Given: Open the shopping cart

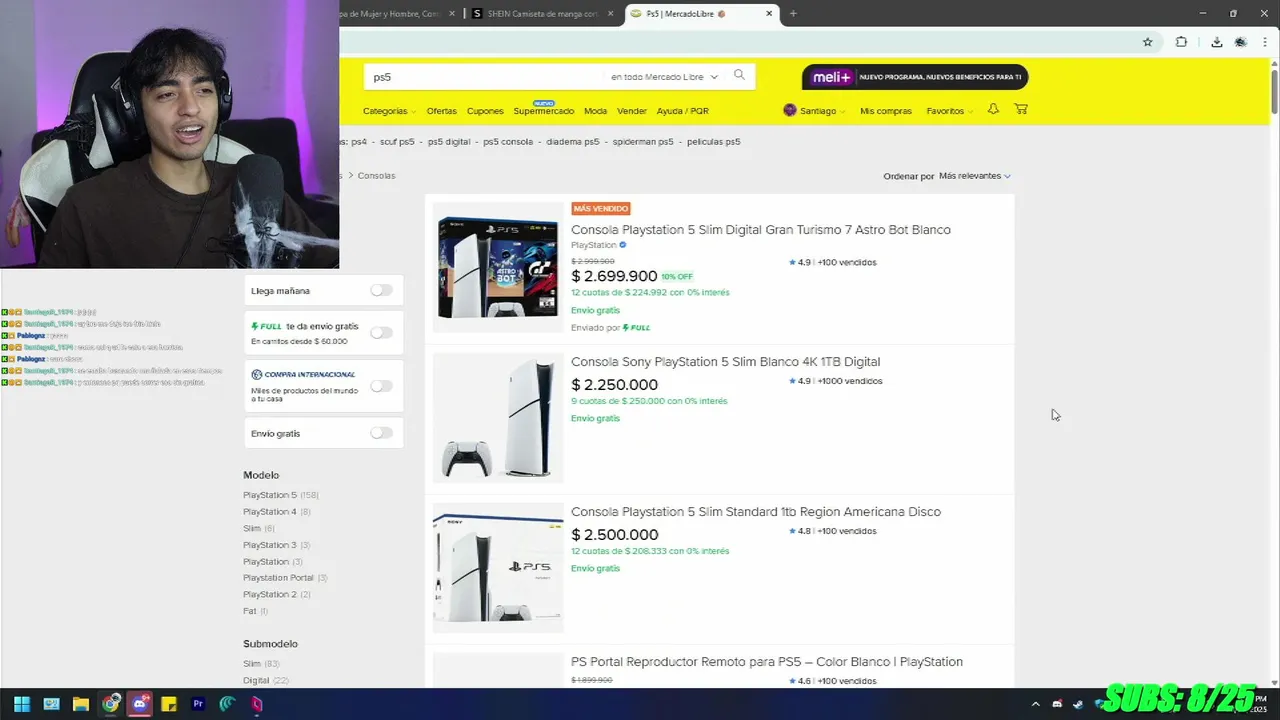Looking at the screenshot, I should (1021, 109).
